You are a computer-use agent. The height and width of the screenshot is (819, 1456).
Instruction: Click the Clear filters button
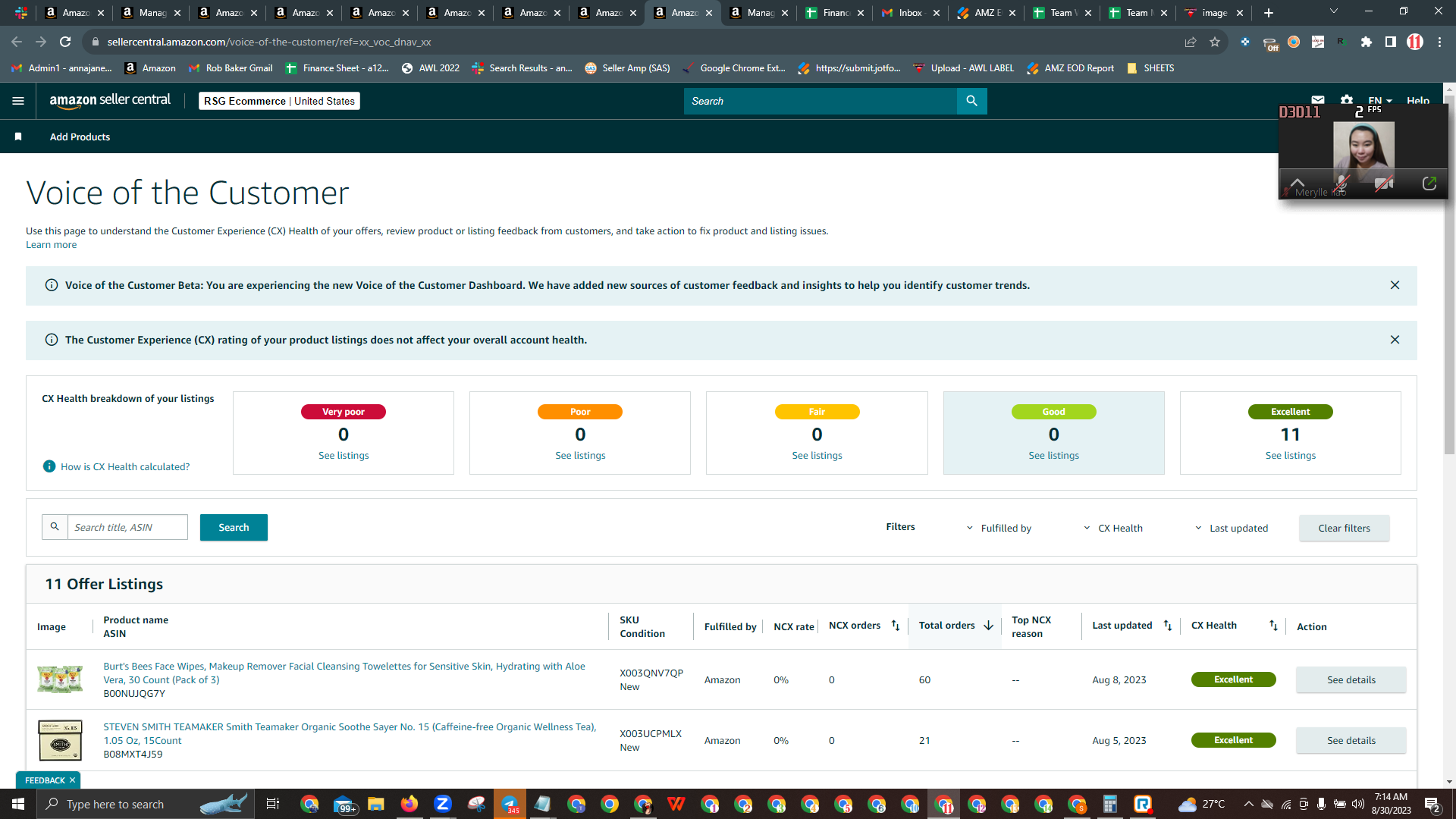tap(1344, 528)
